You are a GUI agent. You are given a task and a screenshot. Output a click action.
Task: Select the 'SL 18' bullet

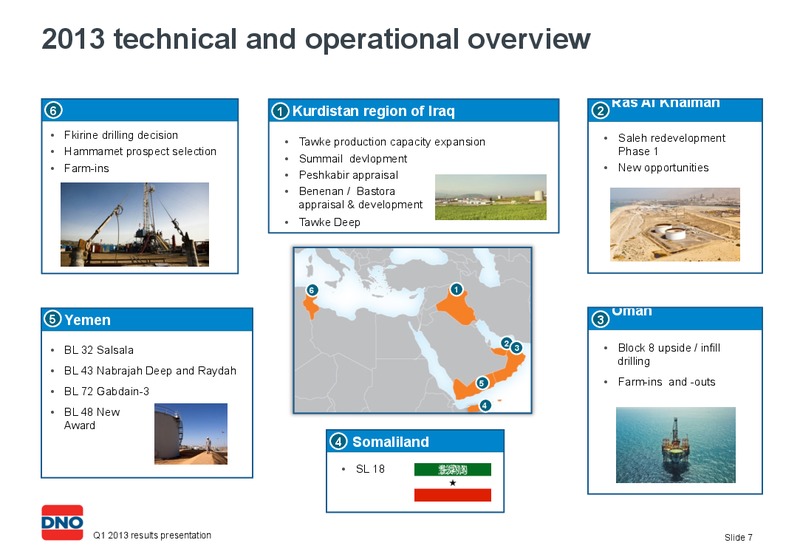point(370,469)
